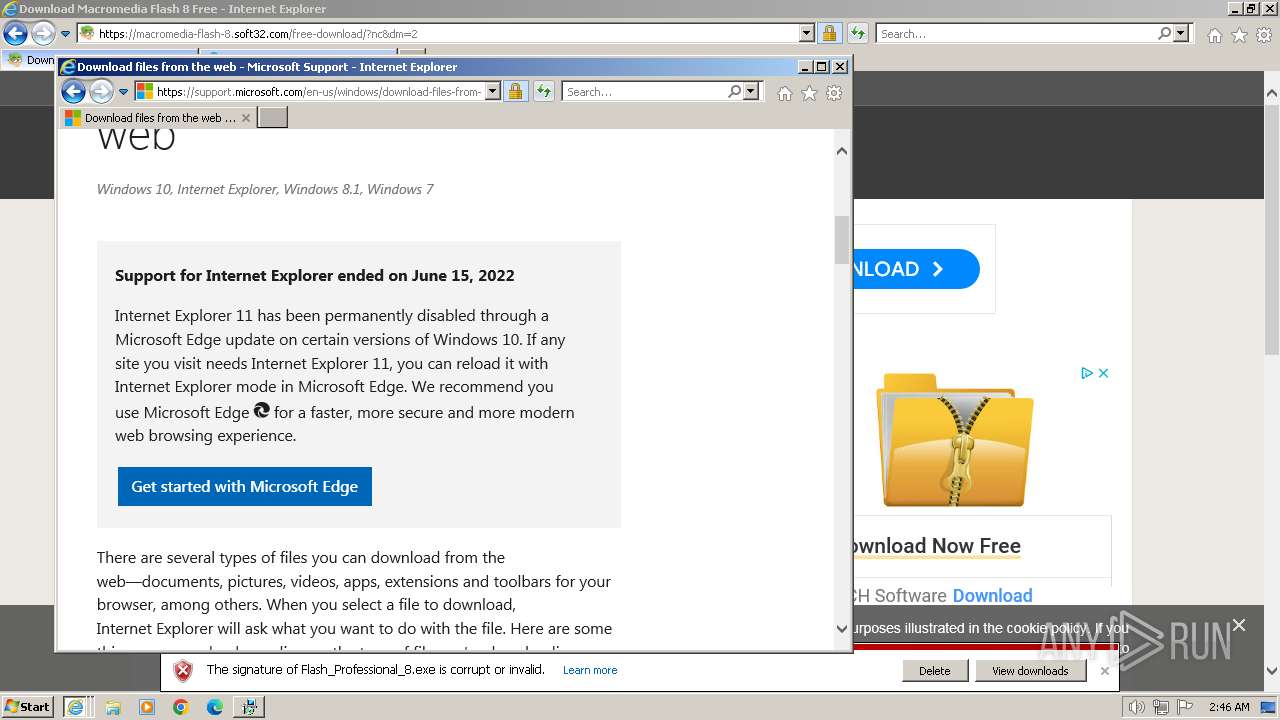
Task: Go forward in background soft32 window
Action: [43, 34]
